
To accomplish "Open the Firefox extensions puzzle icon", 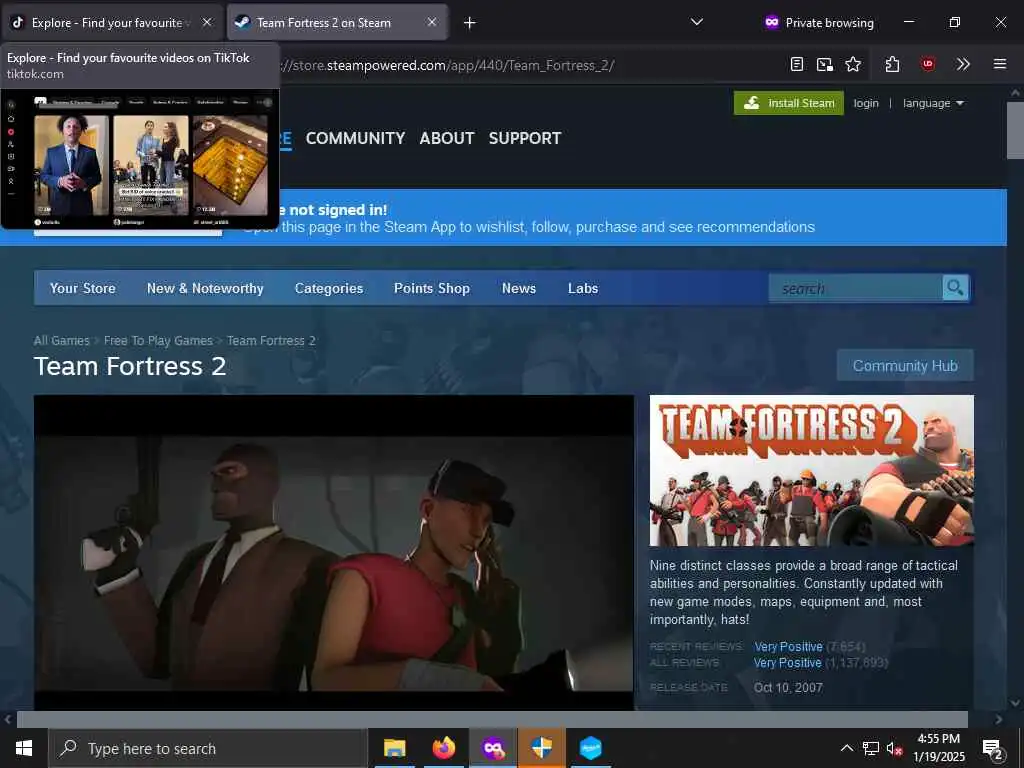I will tap(892, 64).
